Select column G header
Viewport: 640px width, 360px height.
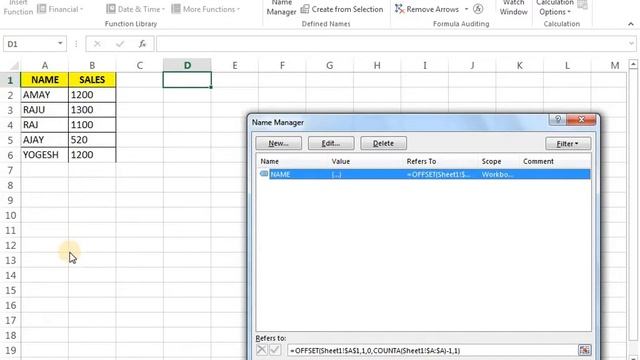329,65
